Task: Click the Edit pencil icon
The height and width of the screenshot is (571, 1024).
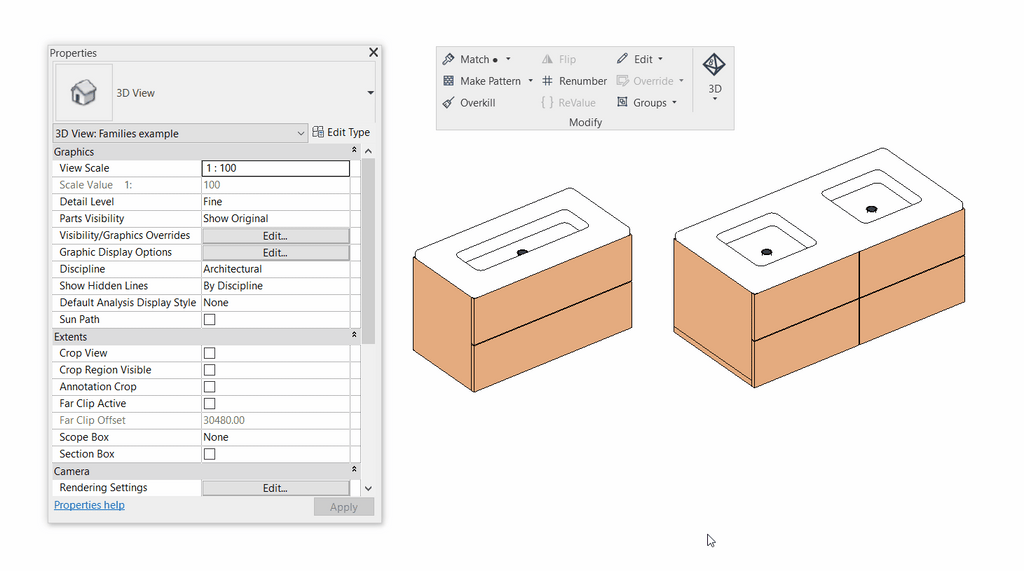Action: pyautogui.click(x=622, y=59)
